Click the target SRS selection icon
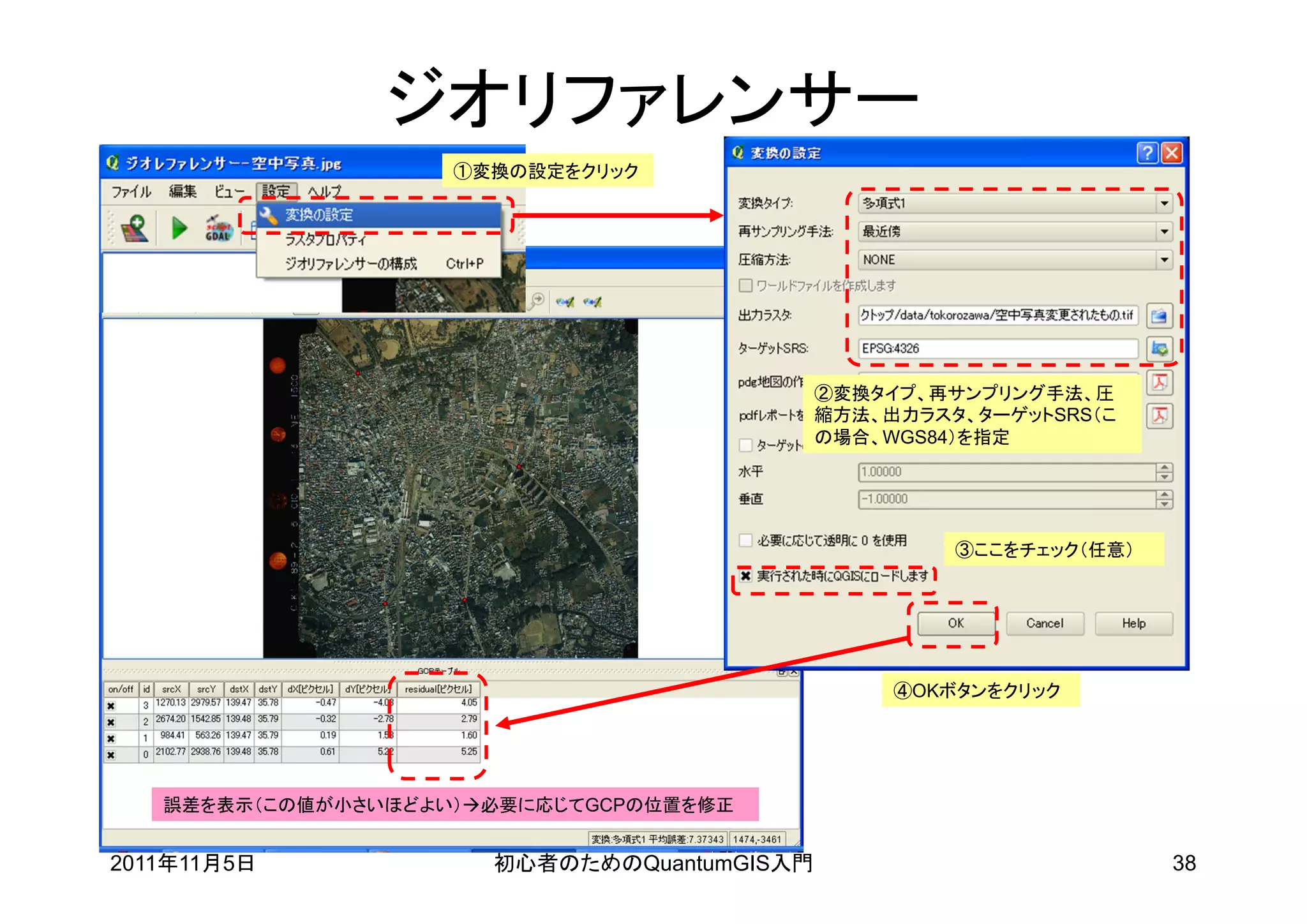 click(1159, 348)
